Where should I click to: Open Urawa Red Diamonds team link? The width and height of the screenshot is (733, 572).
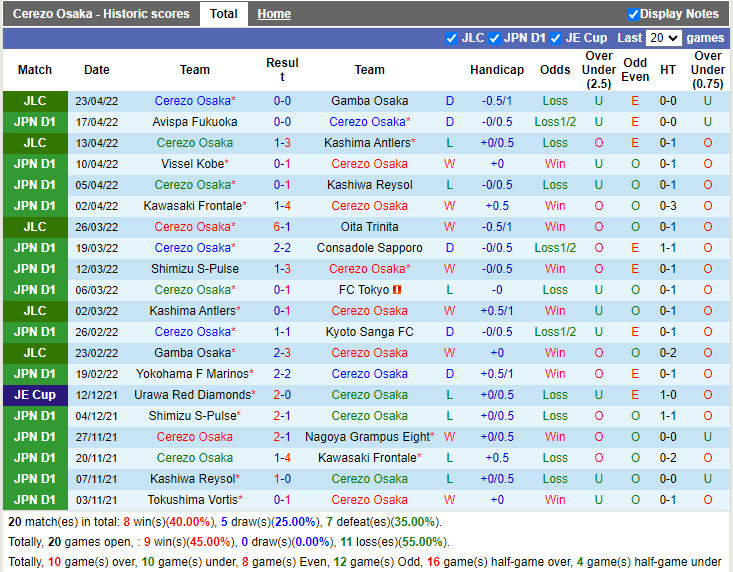[x=192, y=395]
